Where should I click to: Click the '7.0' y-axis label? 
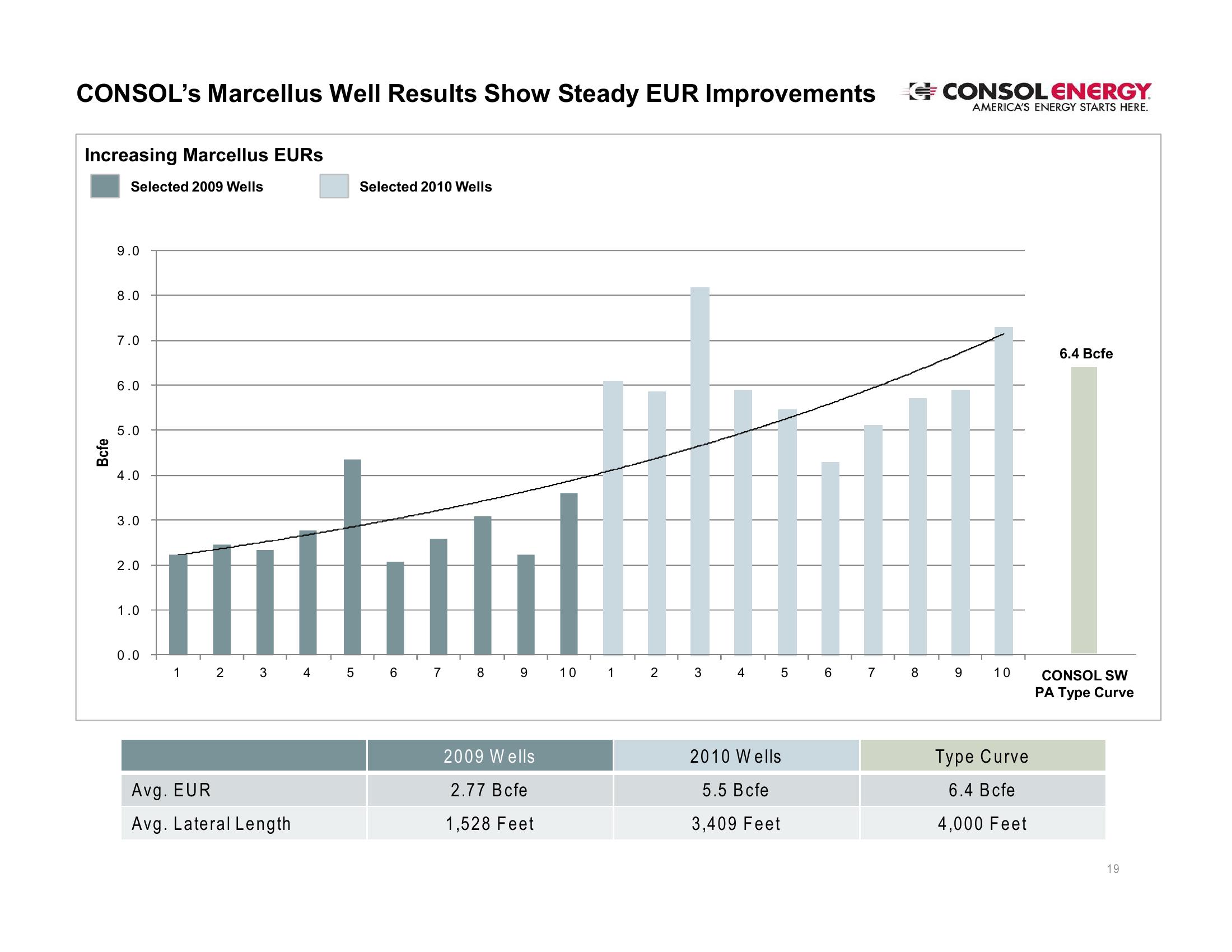[x=128, y=340]
